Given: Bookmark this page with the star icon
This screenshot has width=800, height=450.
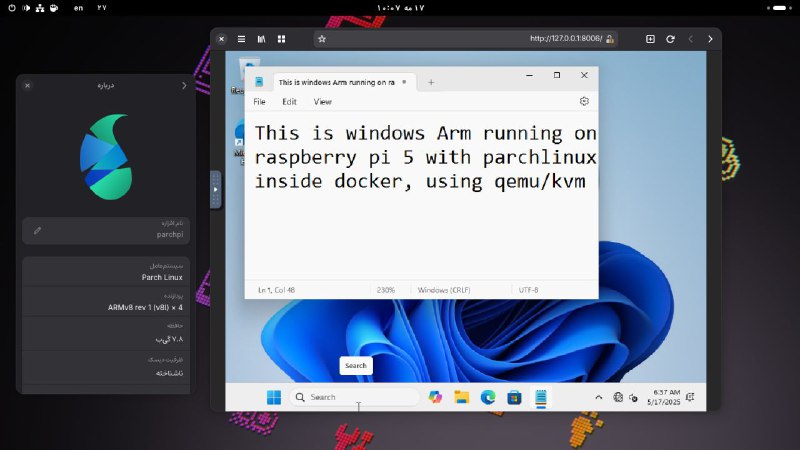Looking at the screenshot, I should tap(321, 39).
